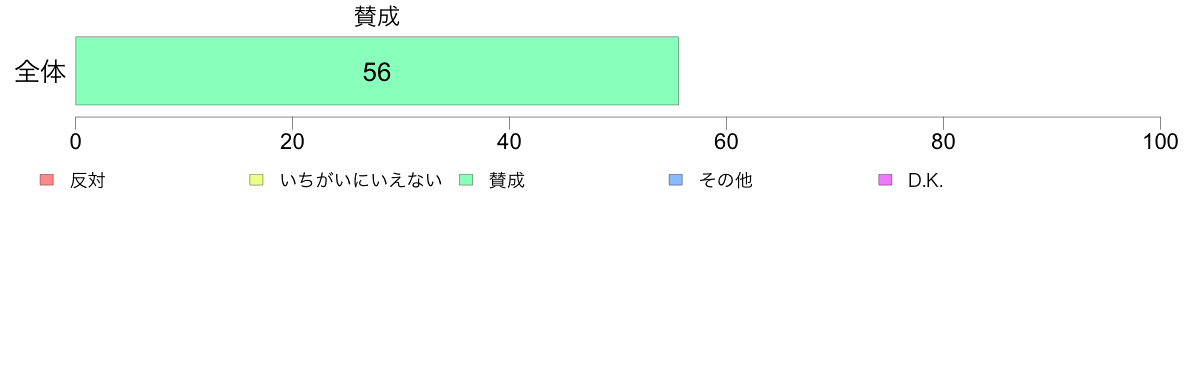Viewport: 1188px width, 368px height.
Task: Select the magenta D.K. legend swatch
Action: click(885, 179)
